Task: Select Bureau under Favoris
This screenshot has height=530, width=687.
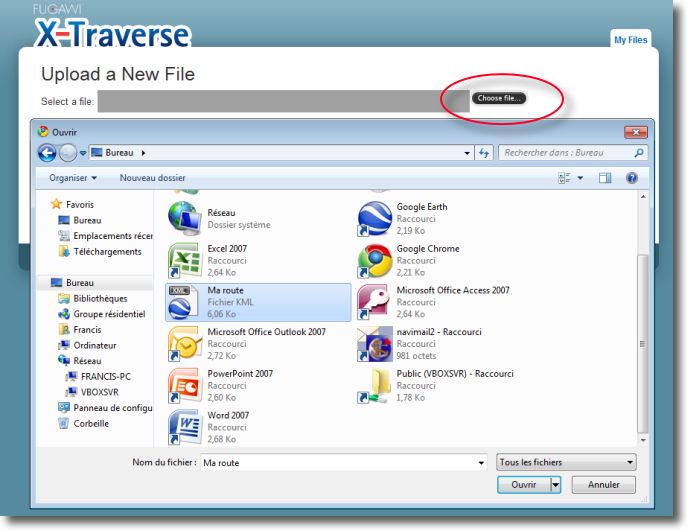Action: 80,220
